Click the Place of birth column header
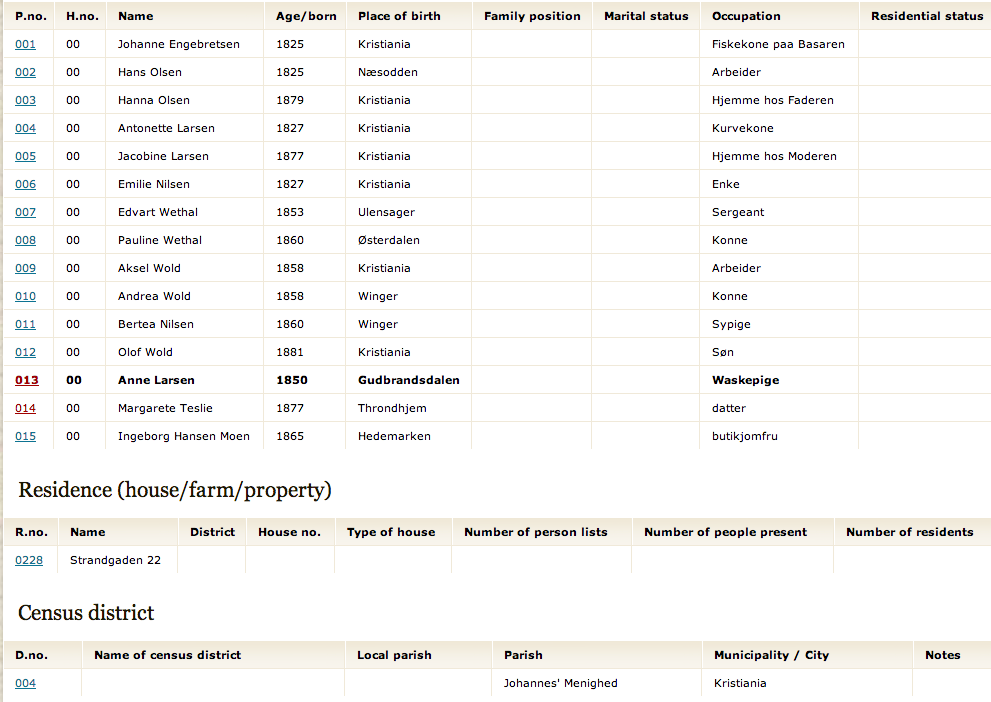The width and height of the screenshot is (991, 702). 399,16
